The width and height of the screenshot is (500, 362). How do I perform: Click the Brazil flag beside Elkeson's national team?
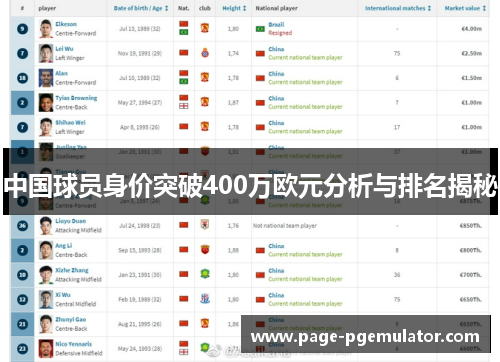[x=260, y=29]
